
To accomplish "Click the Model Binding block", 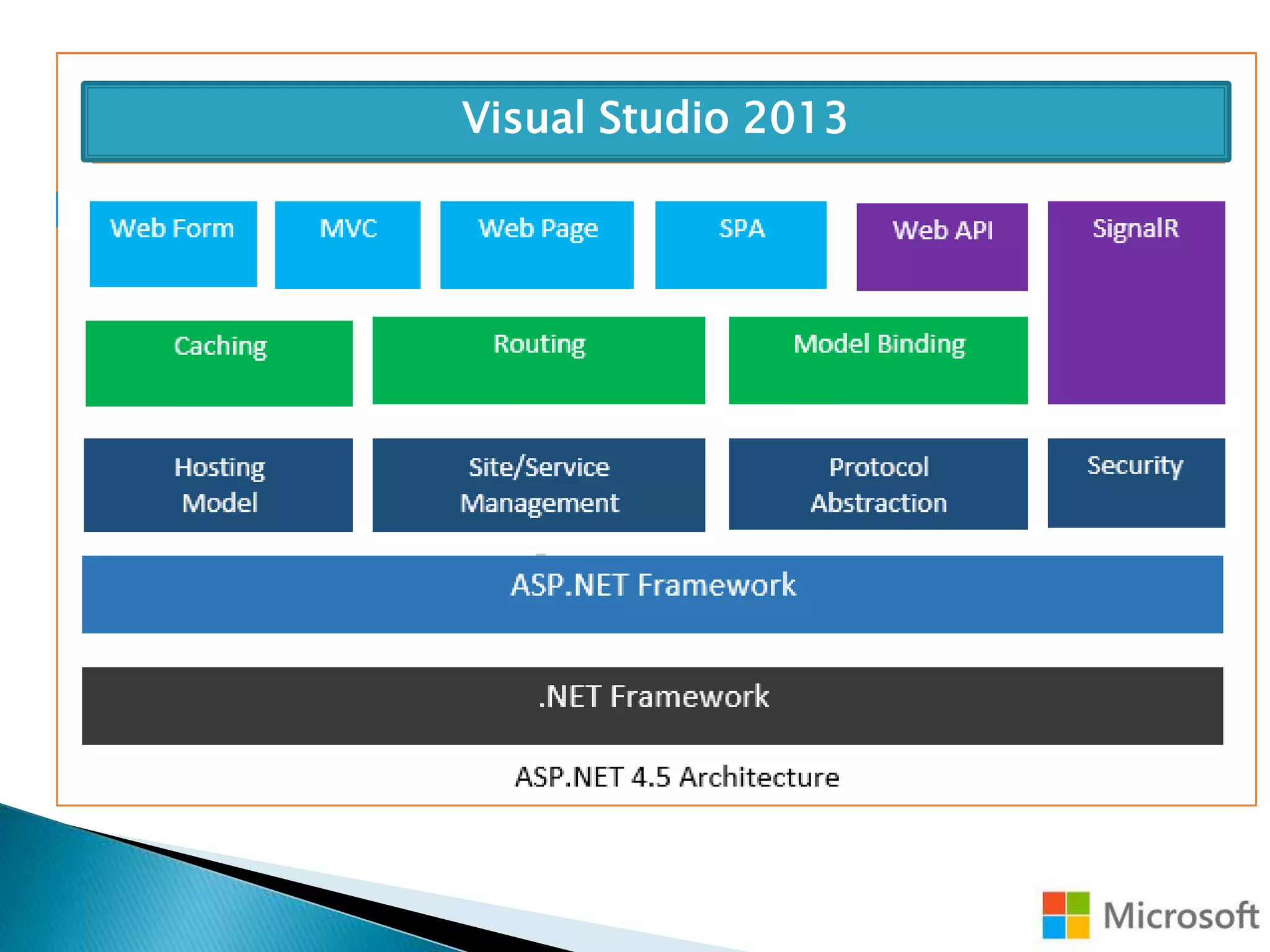I will pyautogui.click(x=877, y=360).
